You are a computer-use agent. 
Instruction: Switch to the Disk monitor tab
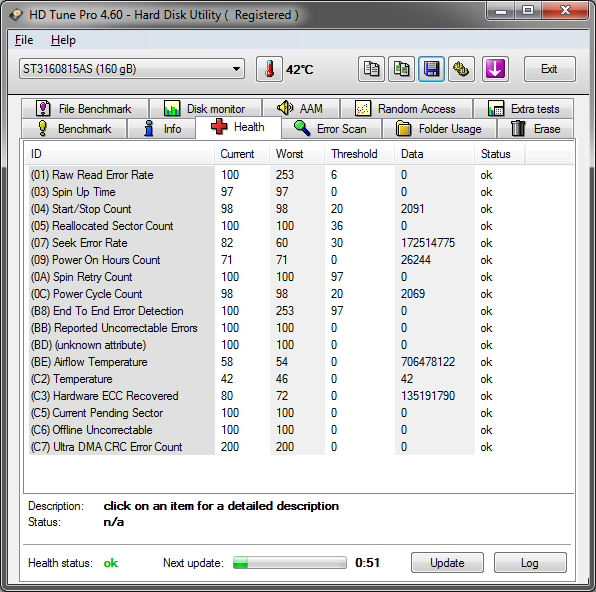205,109
